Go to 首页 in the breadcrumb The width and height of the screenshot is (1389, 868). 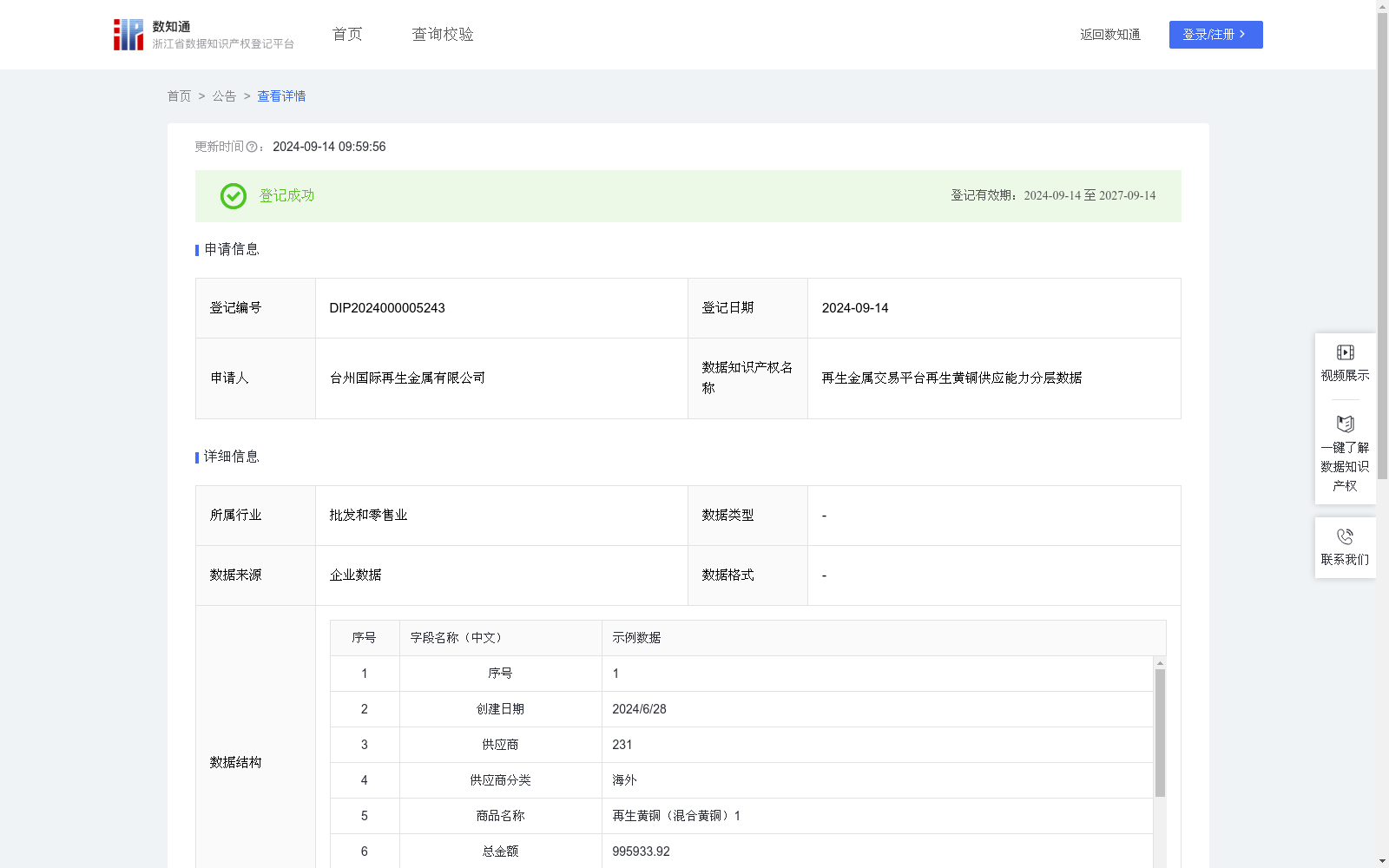pos(179,96)
